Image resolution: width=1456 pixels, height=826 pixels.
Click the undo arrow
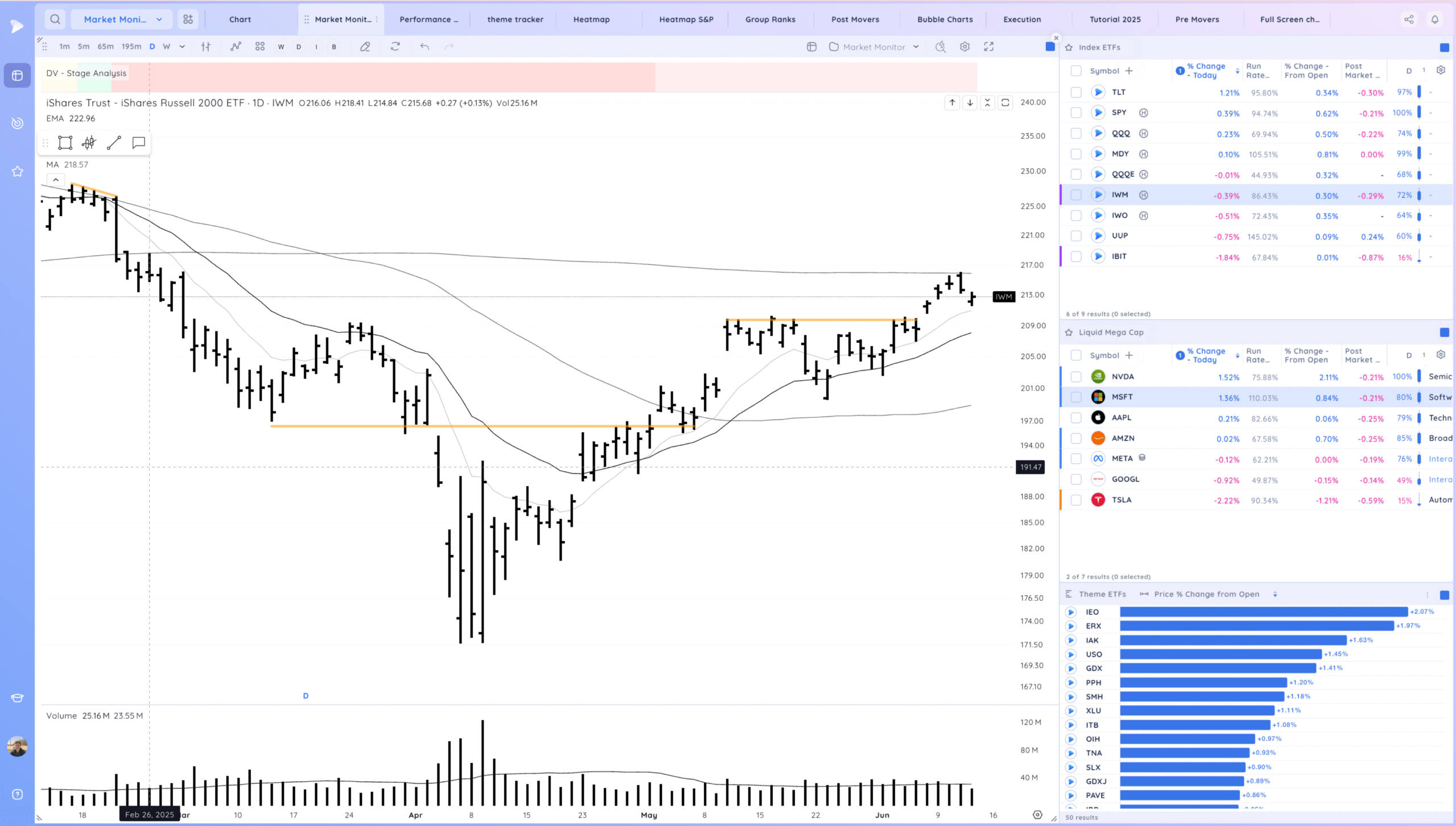tap(424, 47)
